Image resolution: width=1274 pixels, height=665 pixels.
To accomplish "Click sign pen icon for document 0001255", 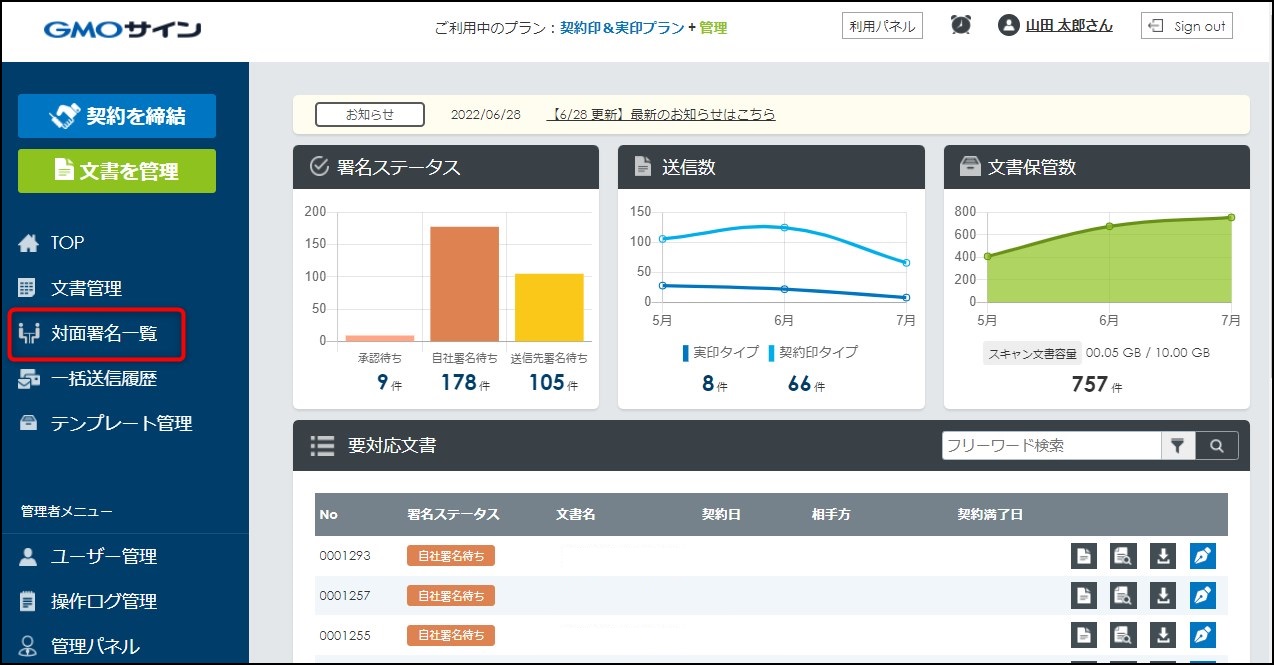I will tap(1203, 635).
